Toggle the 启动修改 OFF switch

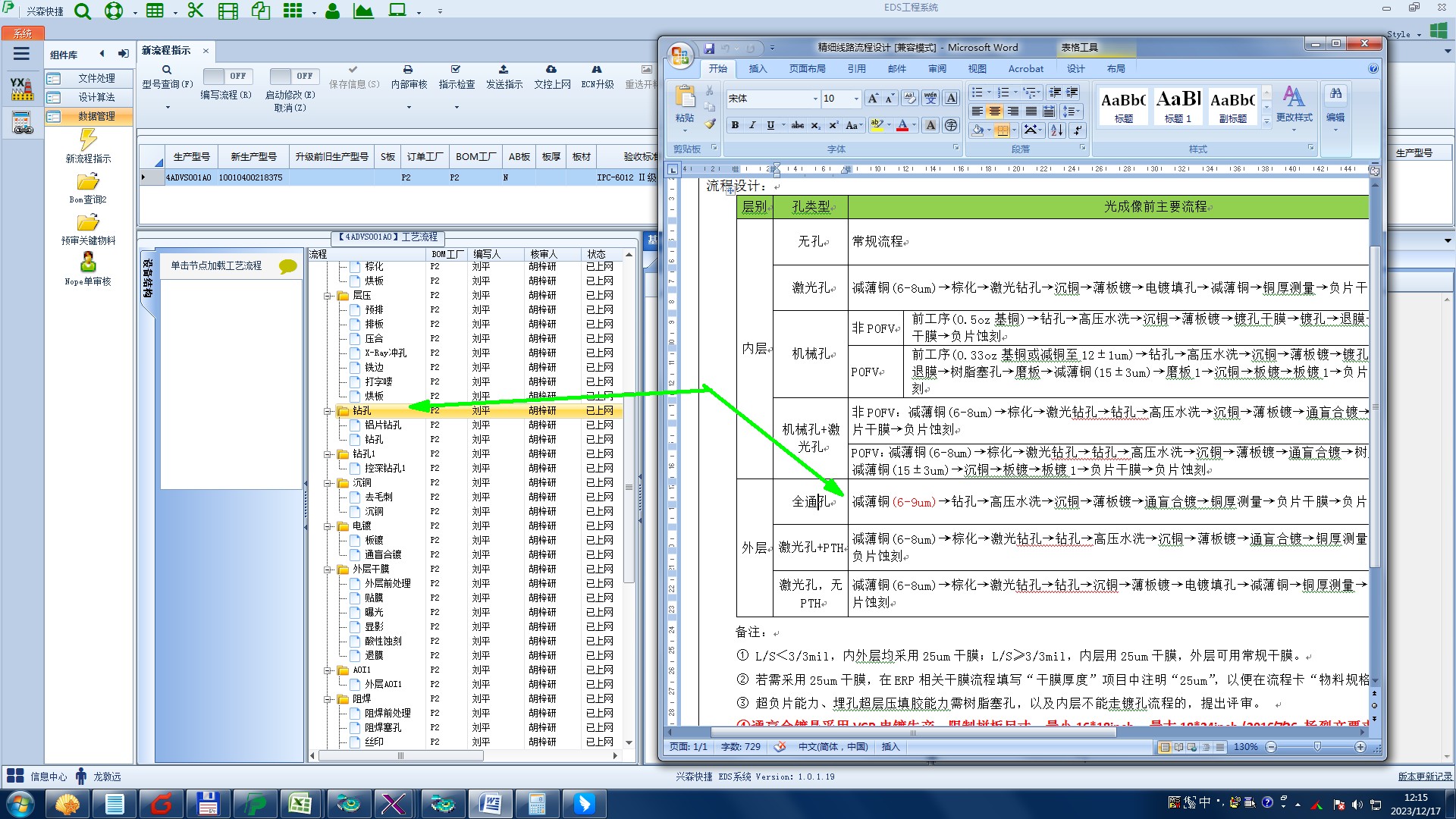(x=295, y=76)
